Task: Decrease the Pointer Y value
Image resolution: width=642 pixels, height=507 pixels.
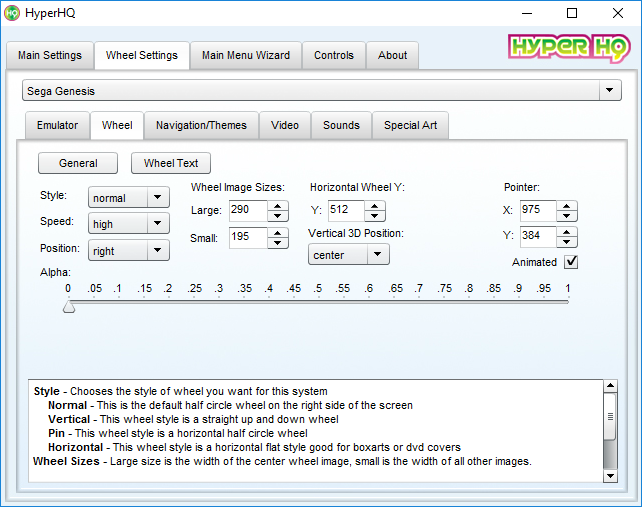Action: 567,242
